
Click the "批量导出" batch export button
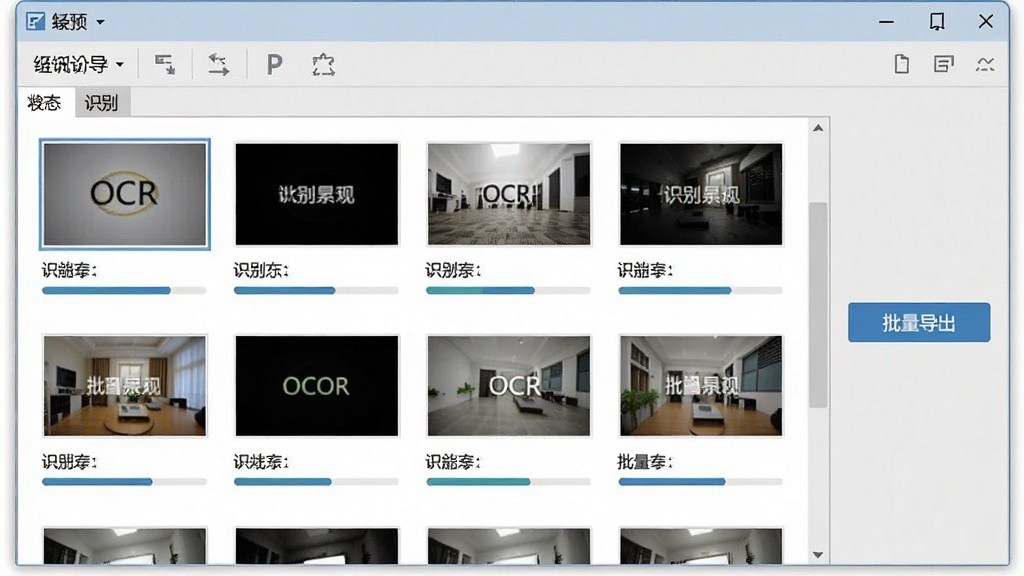(x=919, y=322)
